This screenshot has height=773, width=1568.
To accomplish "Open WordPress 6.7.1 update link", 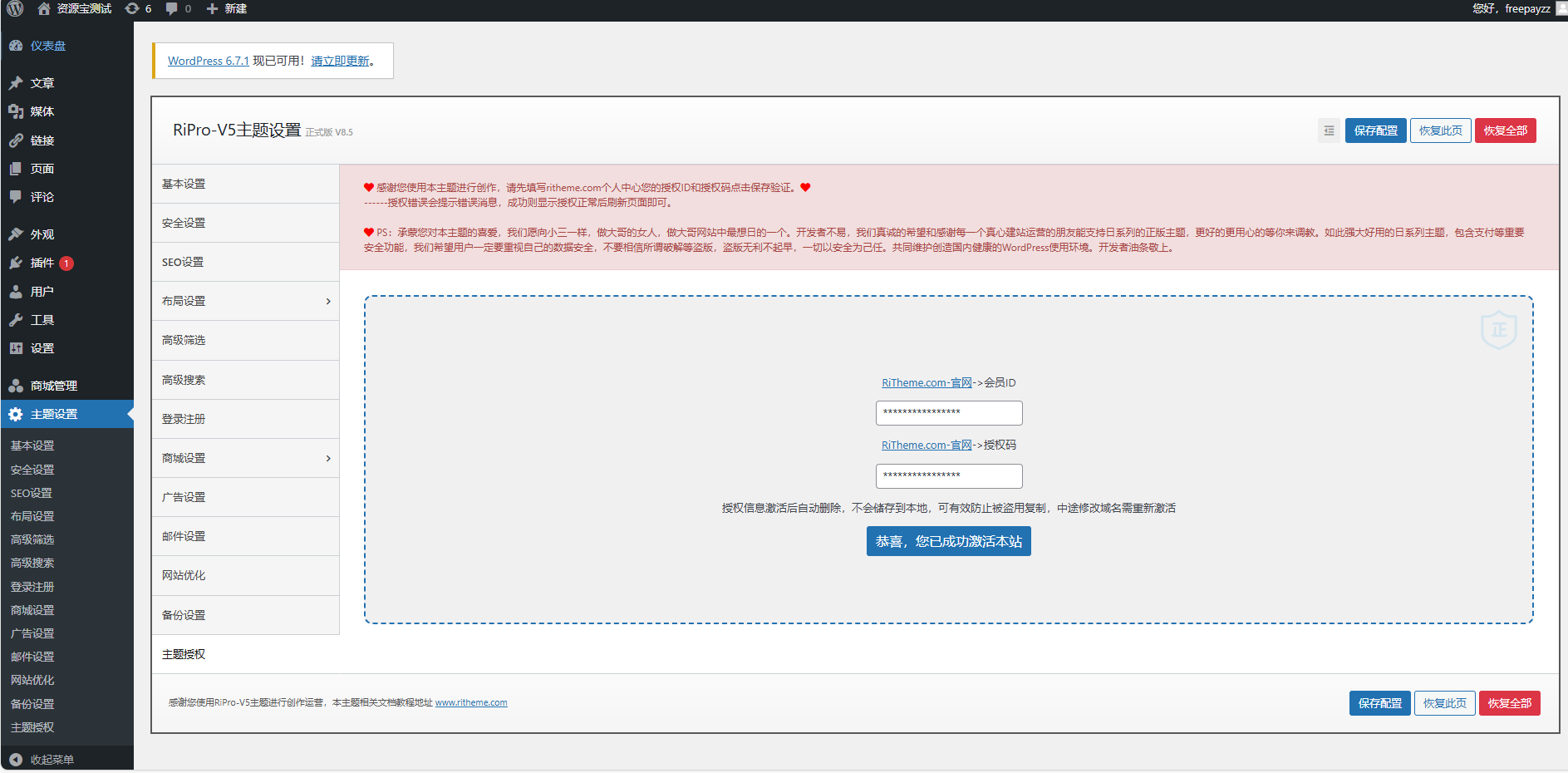I will tap(209, 61).
